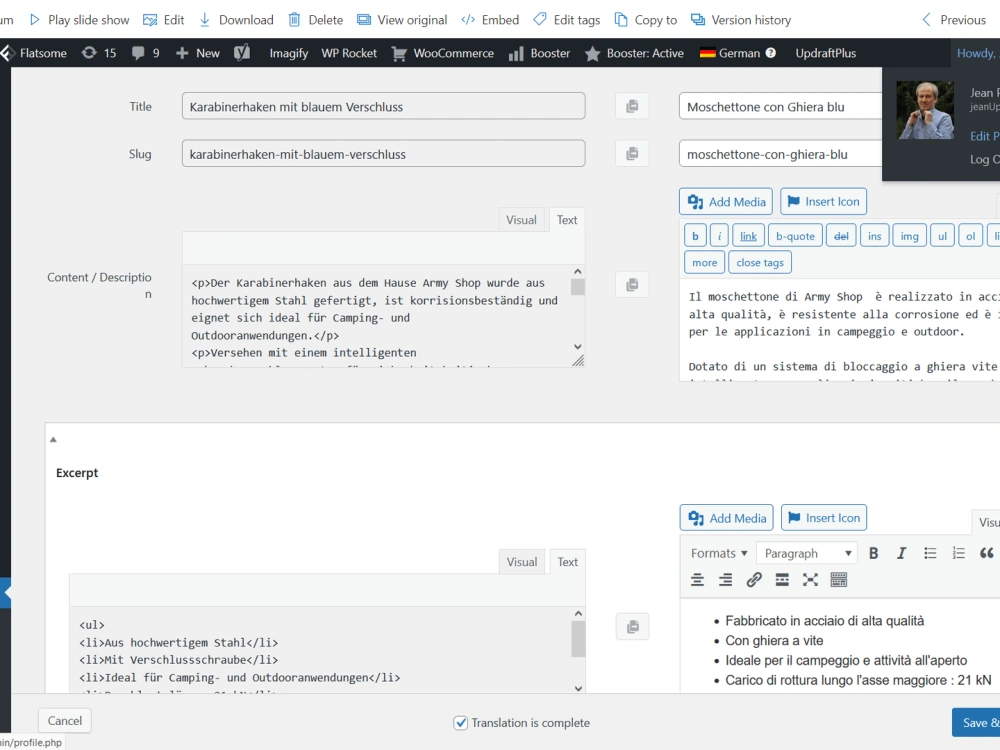Copy Content description from original icon

click(632, 284)
